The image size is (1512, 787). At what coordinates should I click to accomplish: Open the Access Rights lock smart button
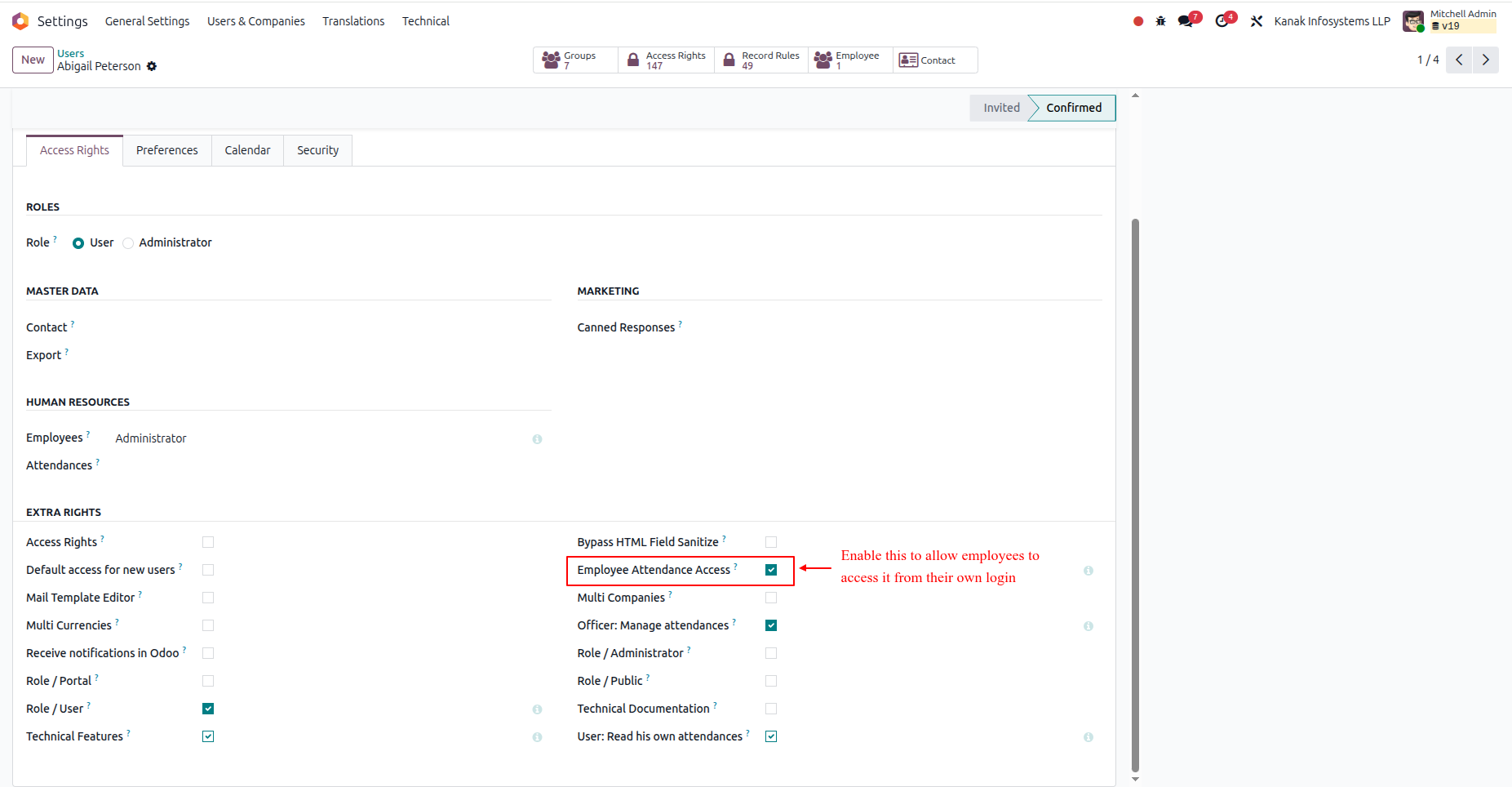click(666, 60)
